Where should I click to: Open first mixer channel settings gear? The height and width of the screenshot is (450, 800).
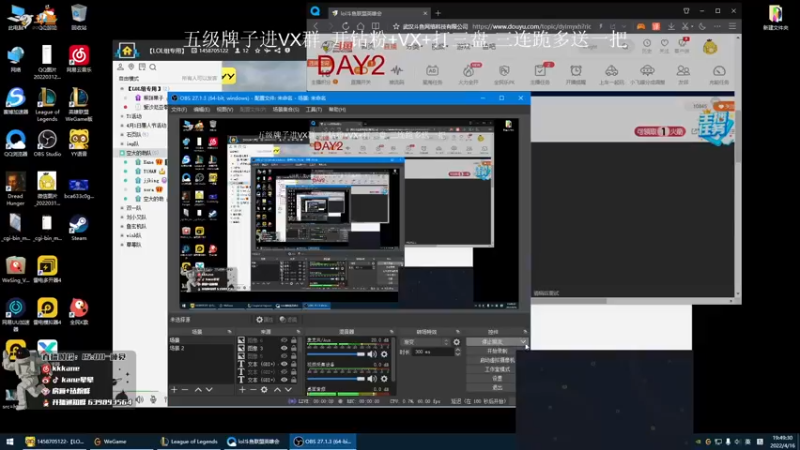point(384,354)
